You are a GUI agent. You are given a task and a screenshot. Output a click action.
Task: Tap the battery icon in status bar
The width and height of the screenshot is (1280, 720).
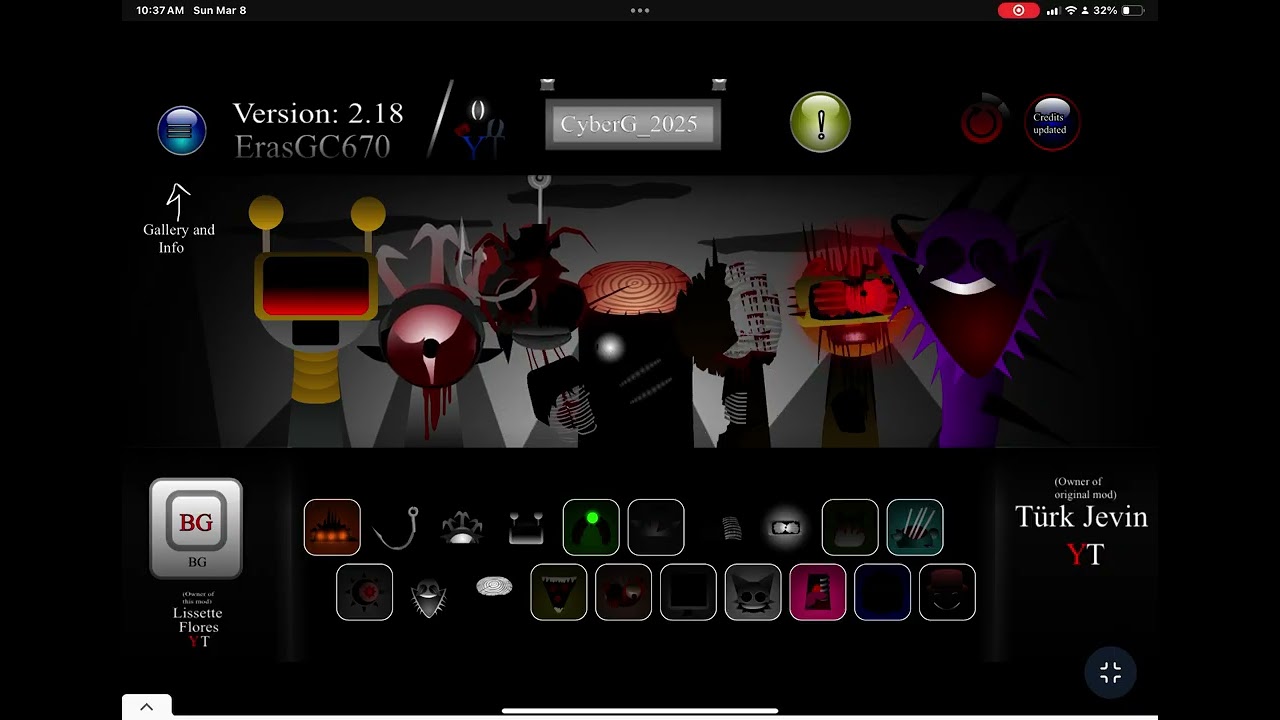[x=1132, y=10]
